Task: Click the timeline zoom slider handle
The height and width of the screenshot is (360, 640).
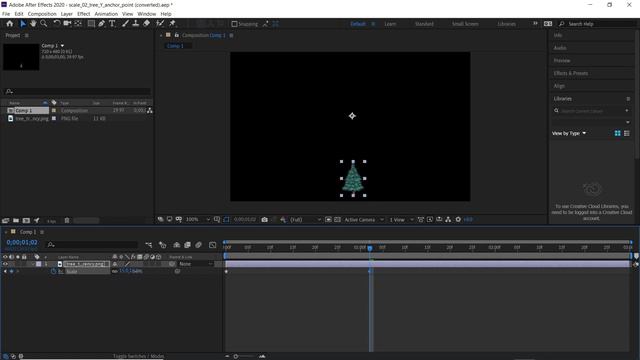Action: (236, 356)
